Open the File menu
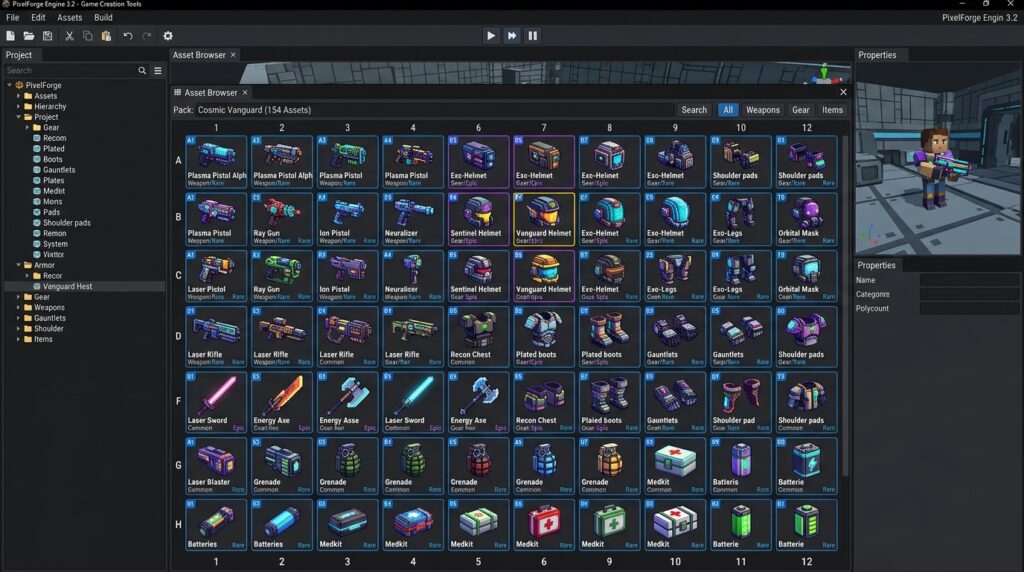This screenshot has width=1024, height=572. (x=12, y=18)
